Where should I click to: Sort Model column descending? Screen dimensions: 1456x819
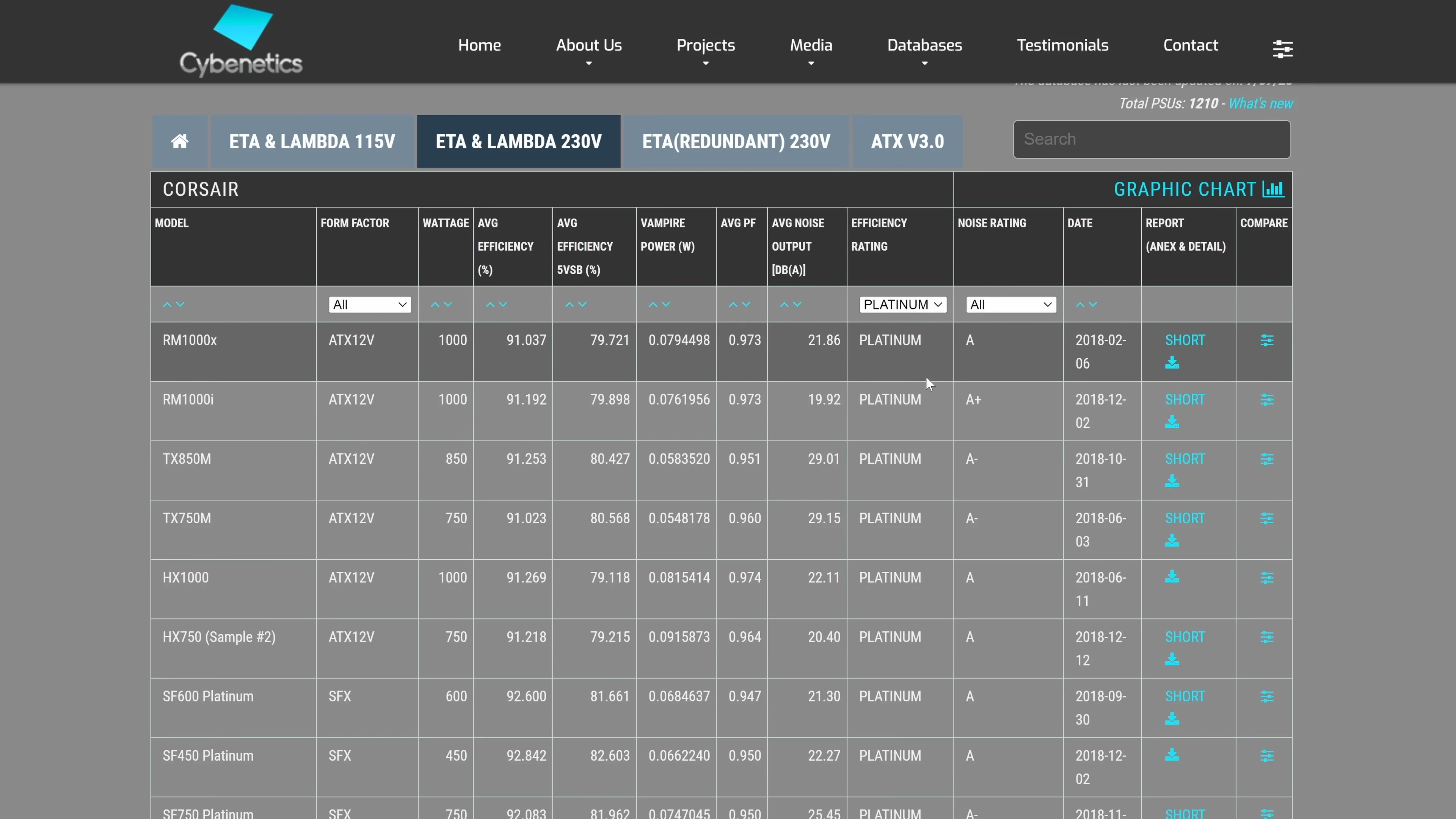pyautogui.click(x=180, y=304)
